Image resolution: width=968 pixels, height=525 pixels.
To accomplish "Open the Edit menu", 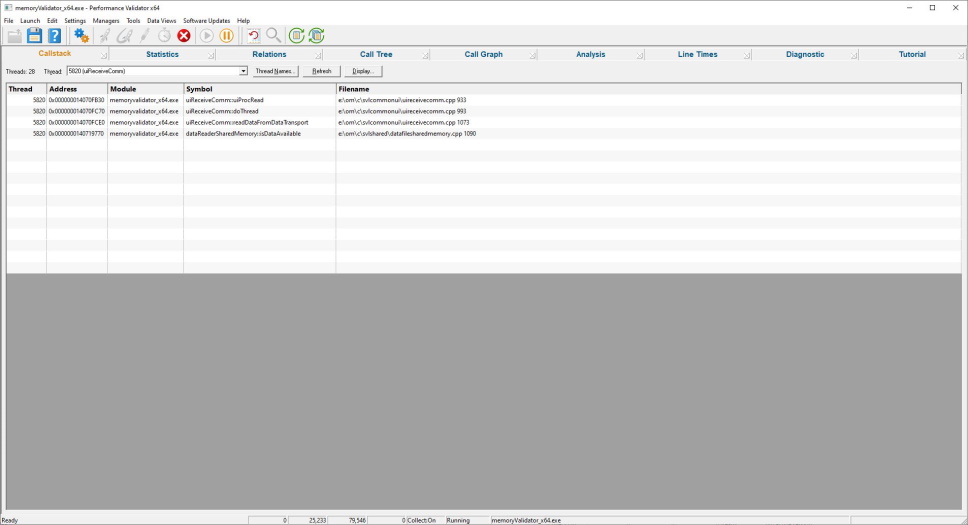I will [x=52, y=20].
